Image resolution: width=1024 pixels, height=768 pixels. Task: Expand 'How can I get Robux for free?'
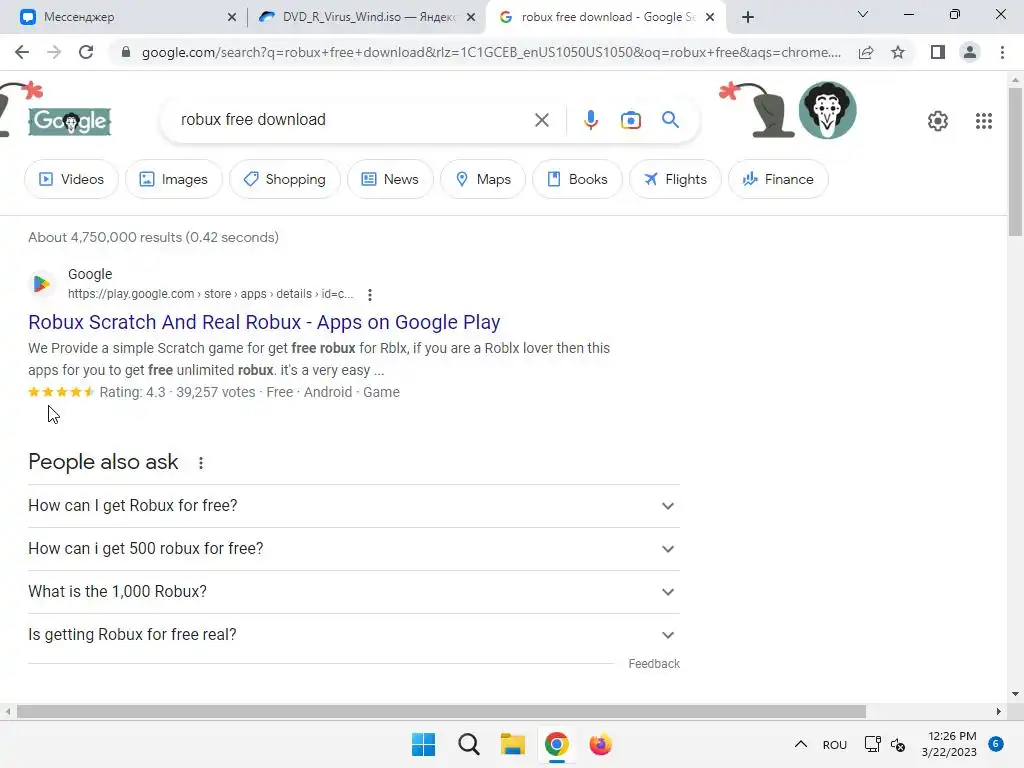pyautogui.click(x=354, y=506)
